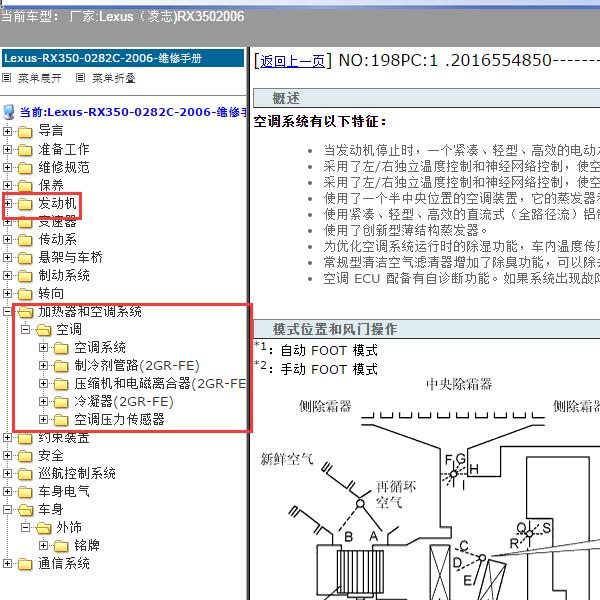This screenshot has height=600, width=600.
Task: Collapse the 加热器和空调系统 tree node
Action: [7, 311]
